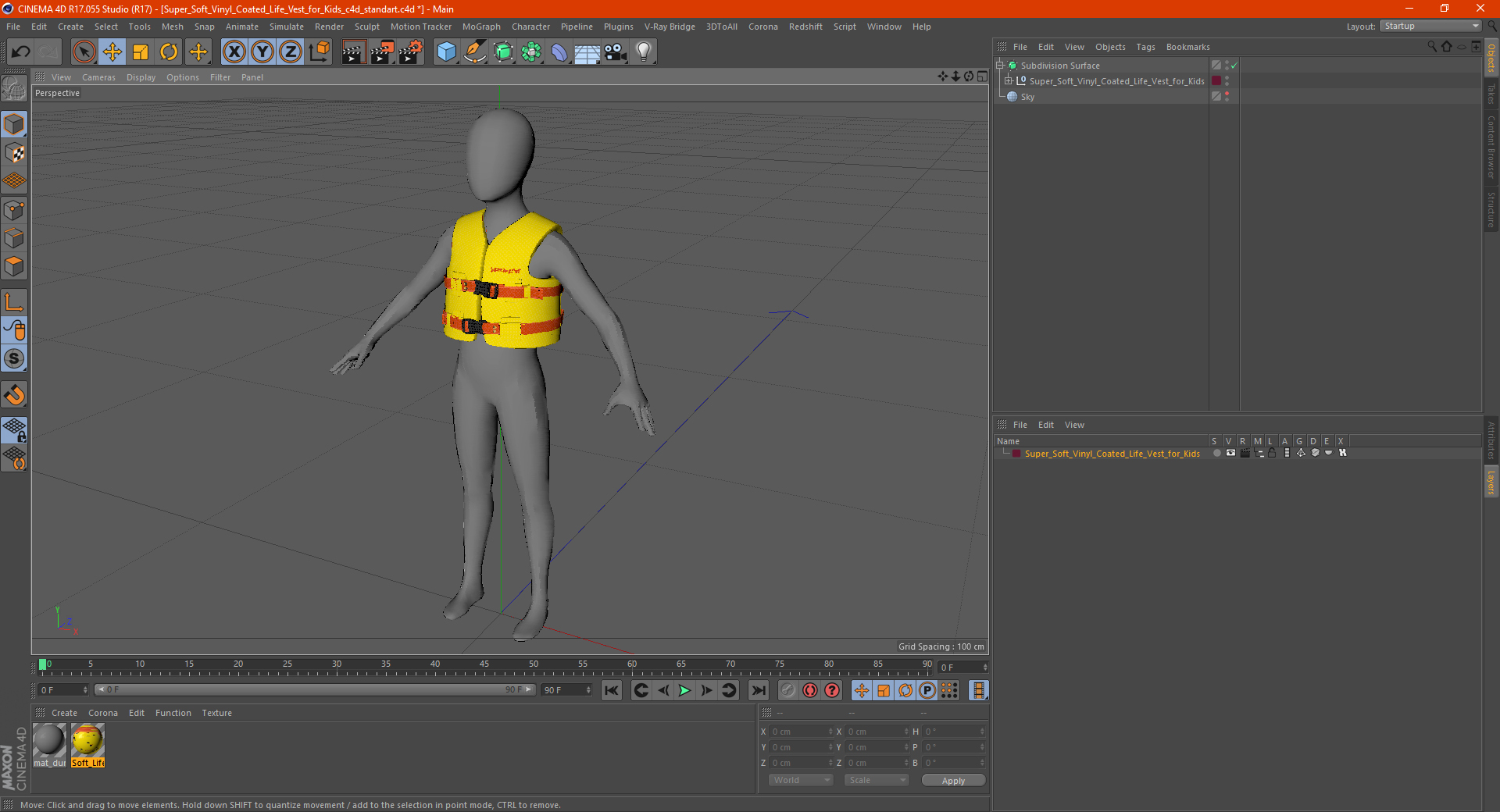Open the Scale mode dropdown
This screenshot has width=1500, height=812.
point(877,780)
